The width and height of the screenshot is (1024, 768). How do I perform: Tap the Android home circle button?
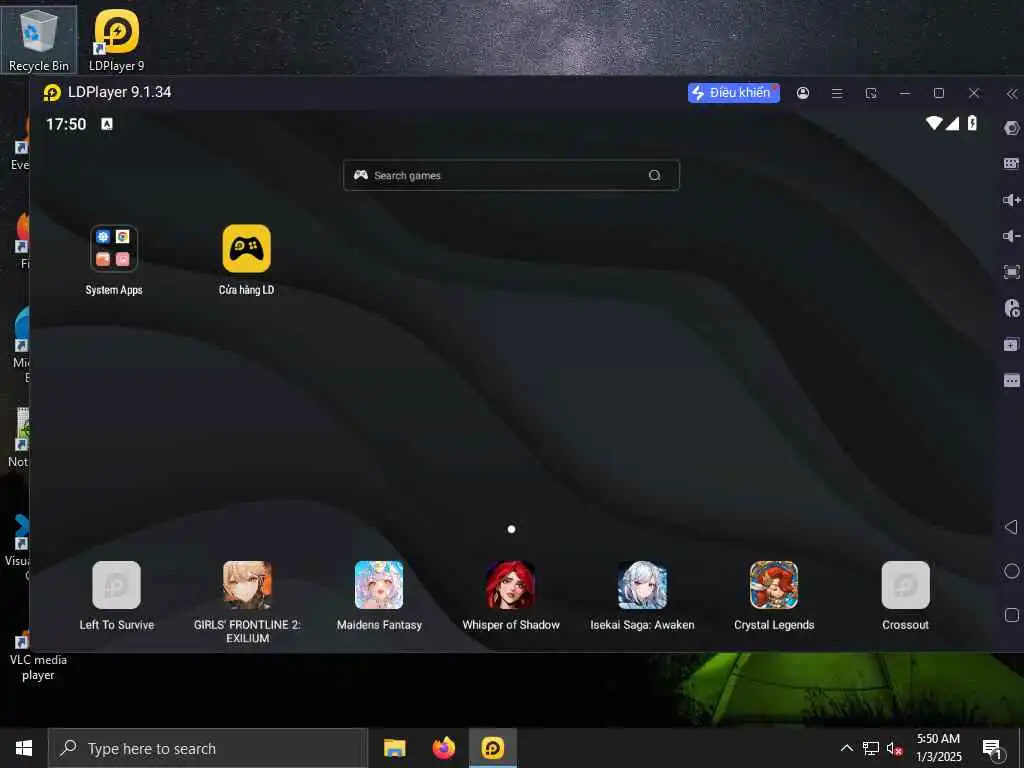(1011, 571)
